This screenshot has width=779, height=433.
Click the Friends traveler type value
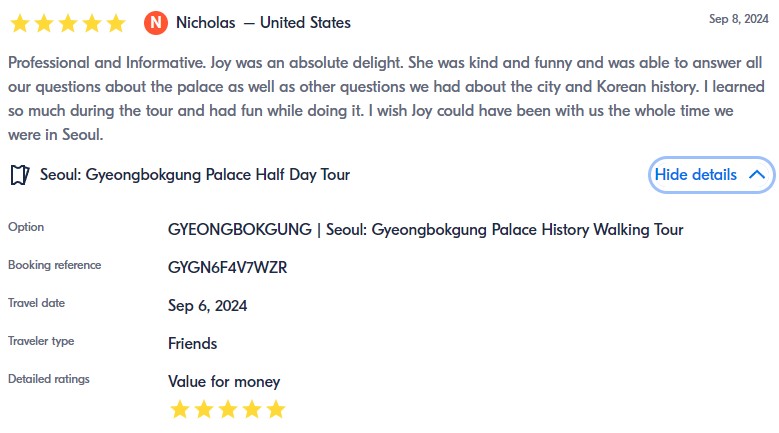tap(192, 344)
